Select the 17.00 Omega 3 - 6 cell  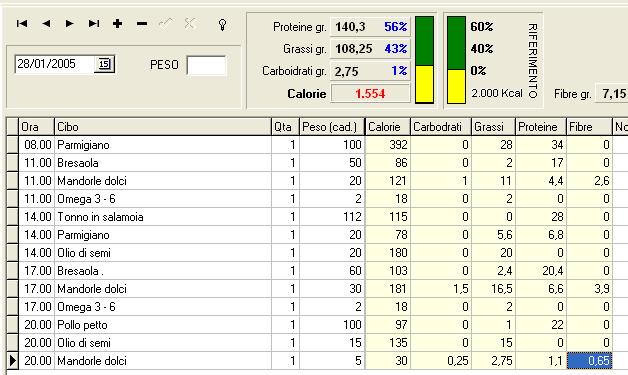(x=163, y=307)
